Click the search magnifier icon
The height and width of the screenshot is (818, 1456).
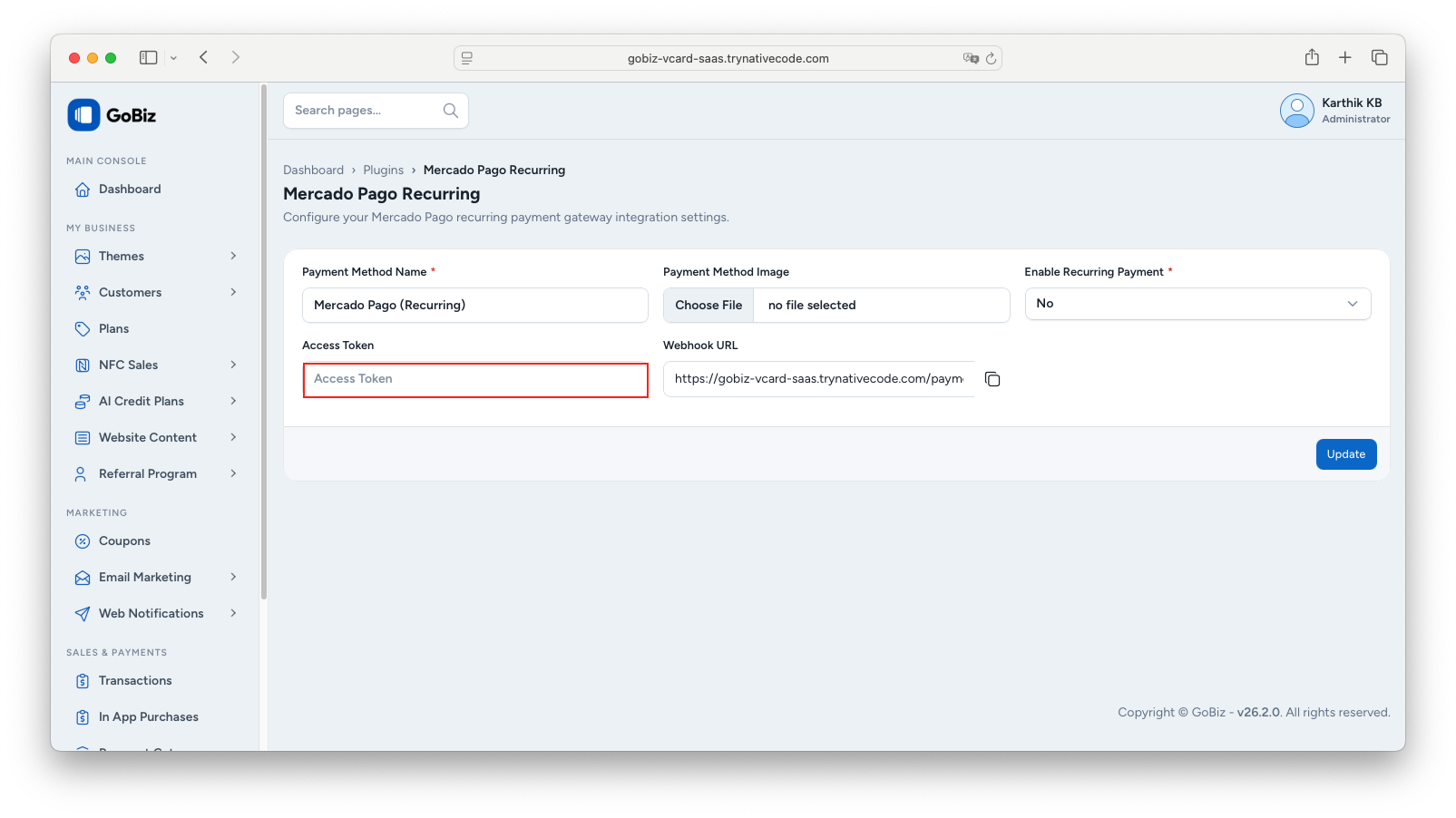tap(450, 111)
